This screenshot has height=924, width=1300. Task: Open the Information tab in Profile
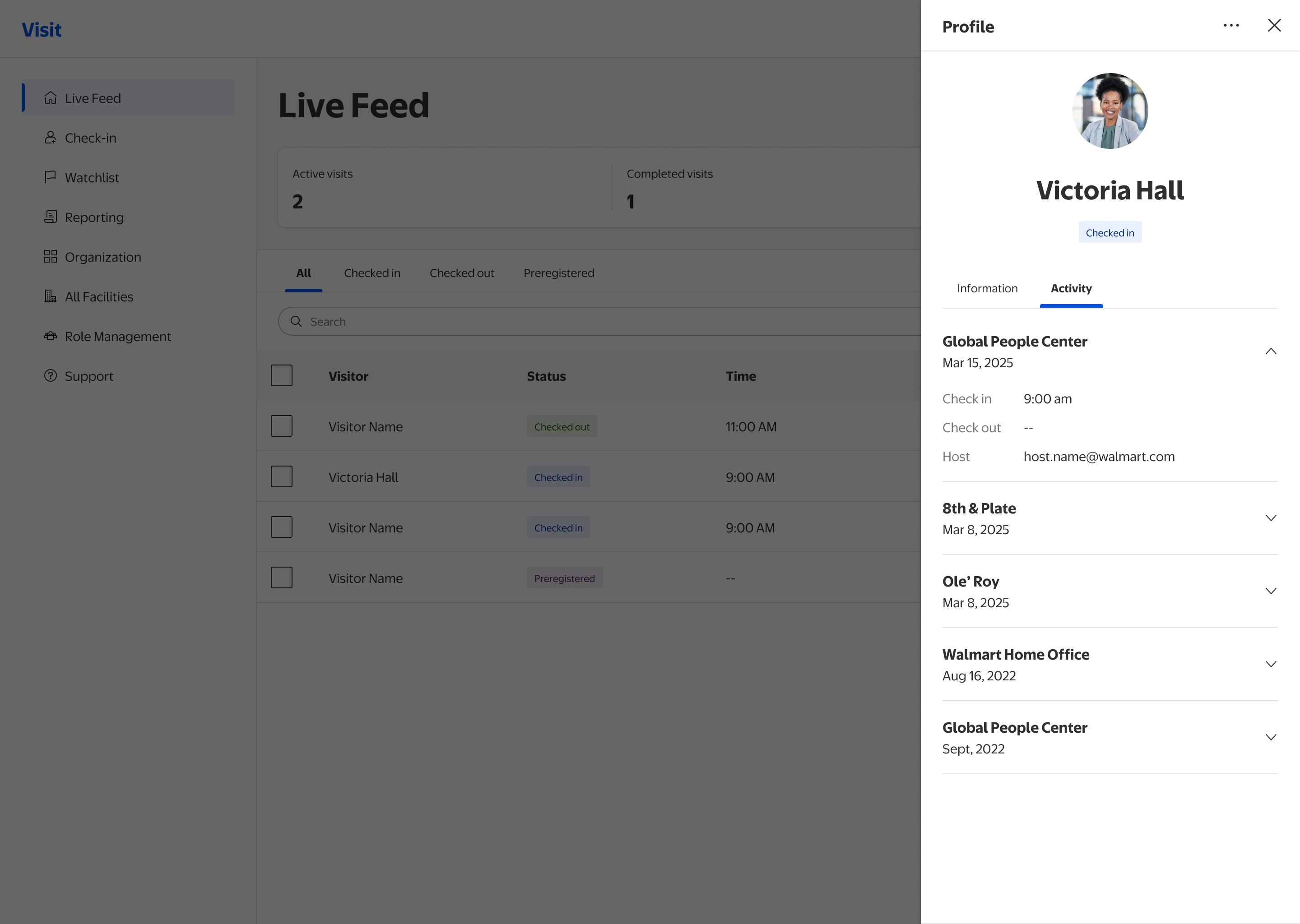click(x=988, y=288)
